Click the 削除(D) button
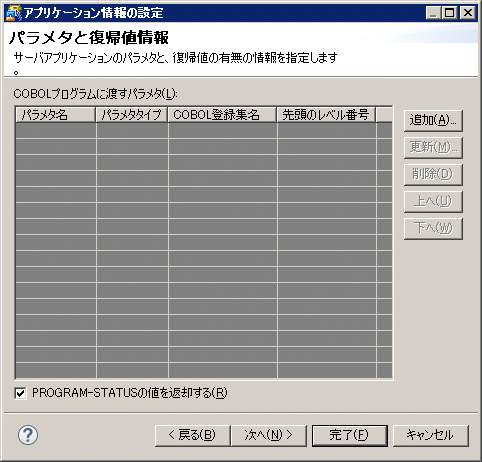 (433, 174)
